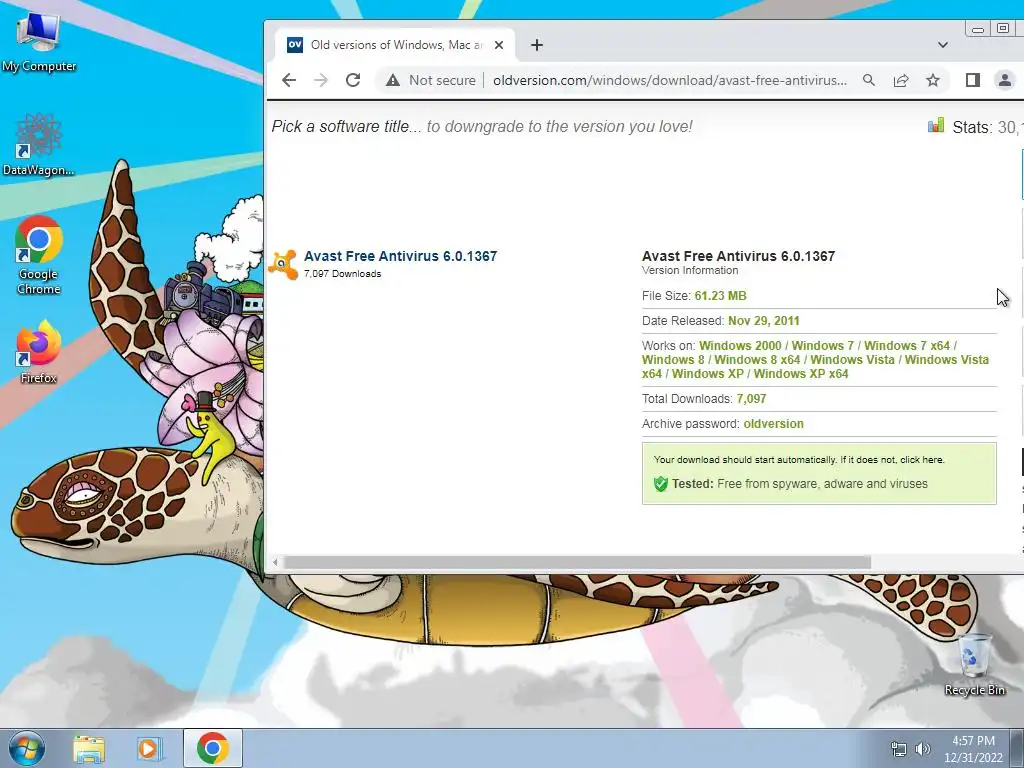Go back in Chrome
1024x768 pixels.
(x=289, y=80)
